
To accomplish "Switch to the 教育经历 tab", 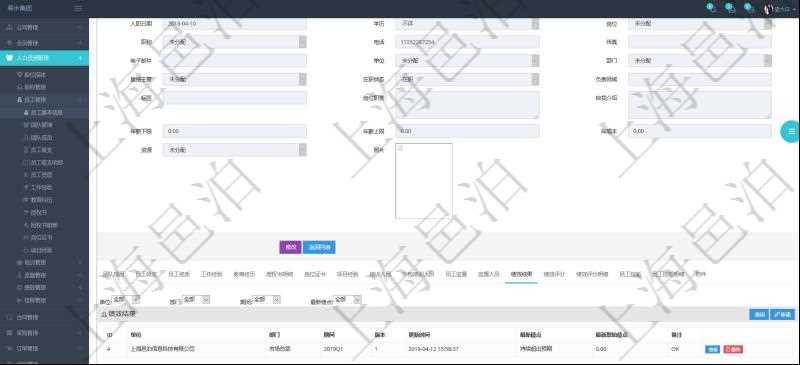I will [244, 274].
